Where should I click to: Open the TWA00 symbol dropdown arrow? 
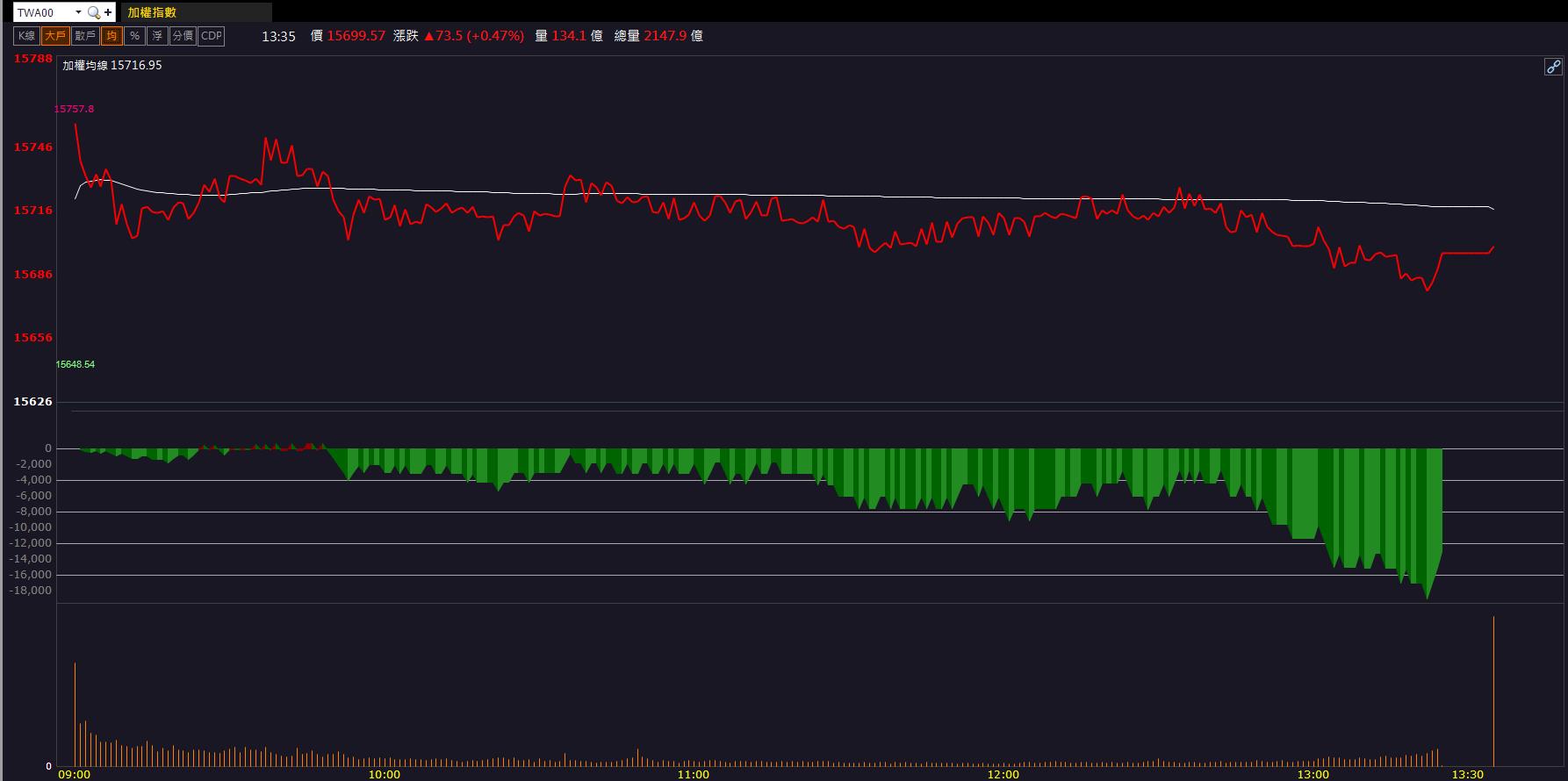tap(78, 12)
